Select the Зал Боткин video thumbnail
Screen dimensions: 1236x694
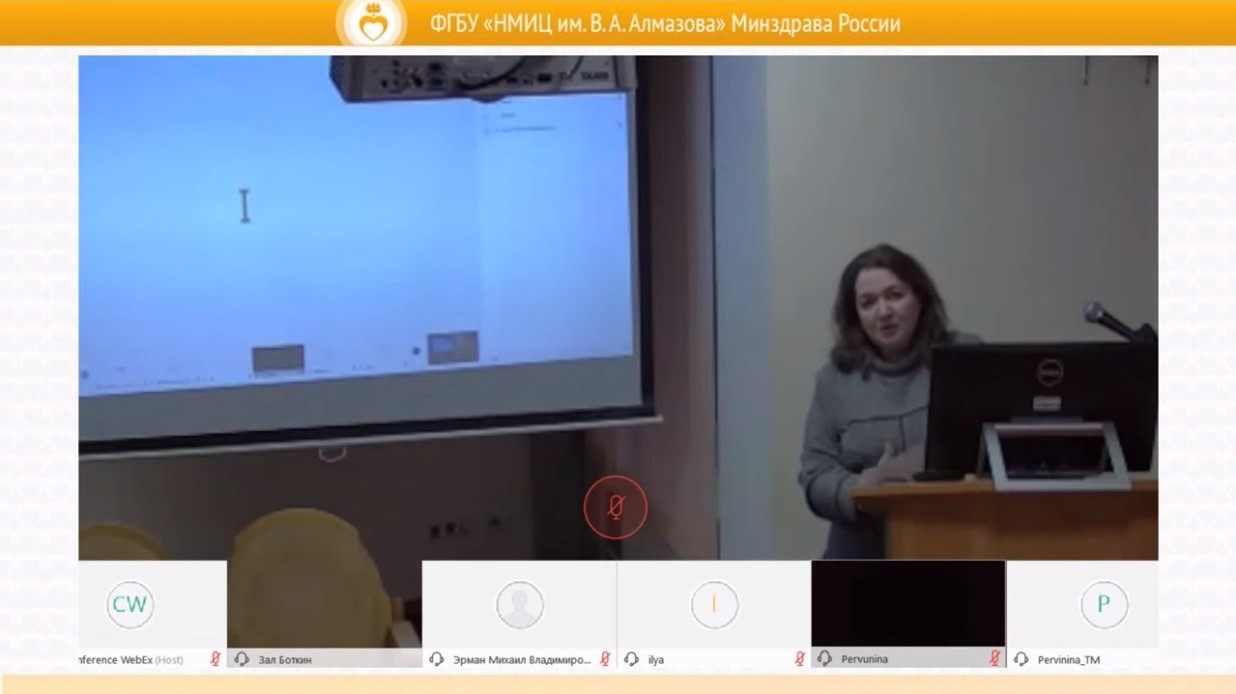point(324,604)
